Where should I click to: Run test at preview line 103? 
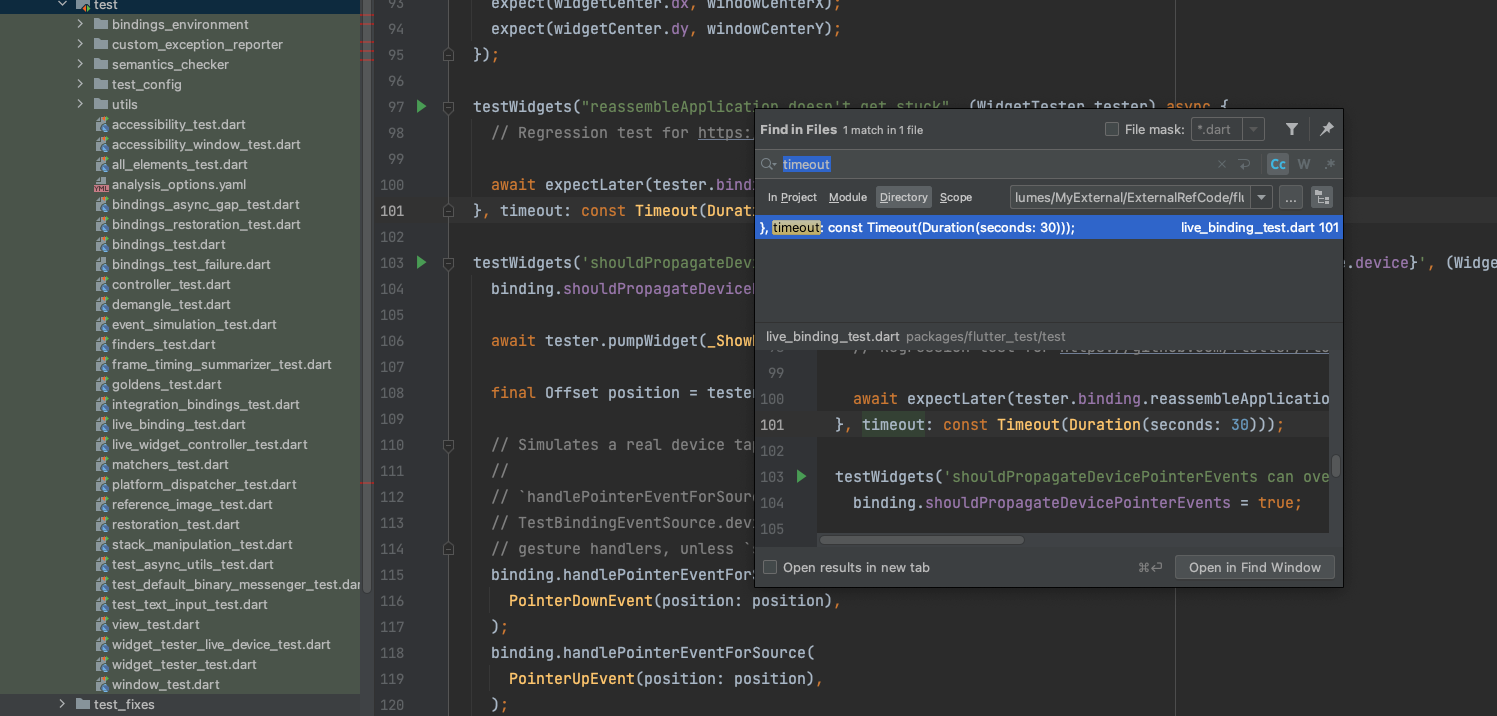point(801,477)
